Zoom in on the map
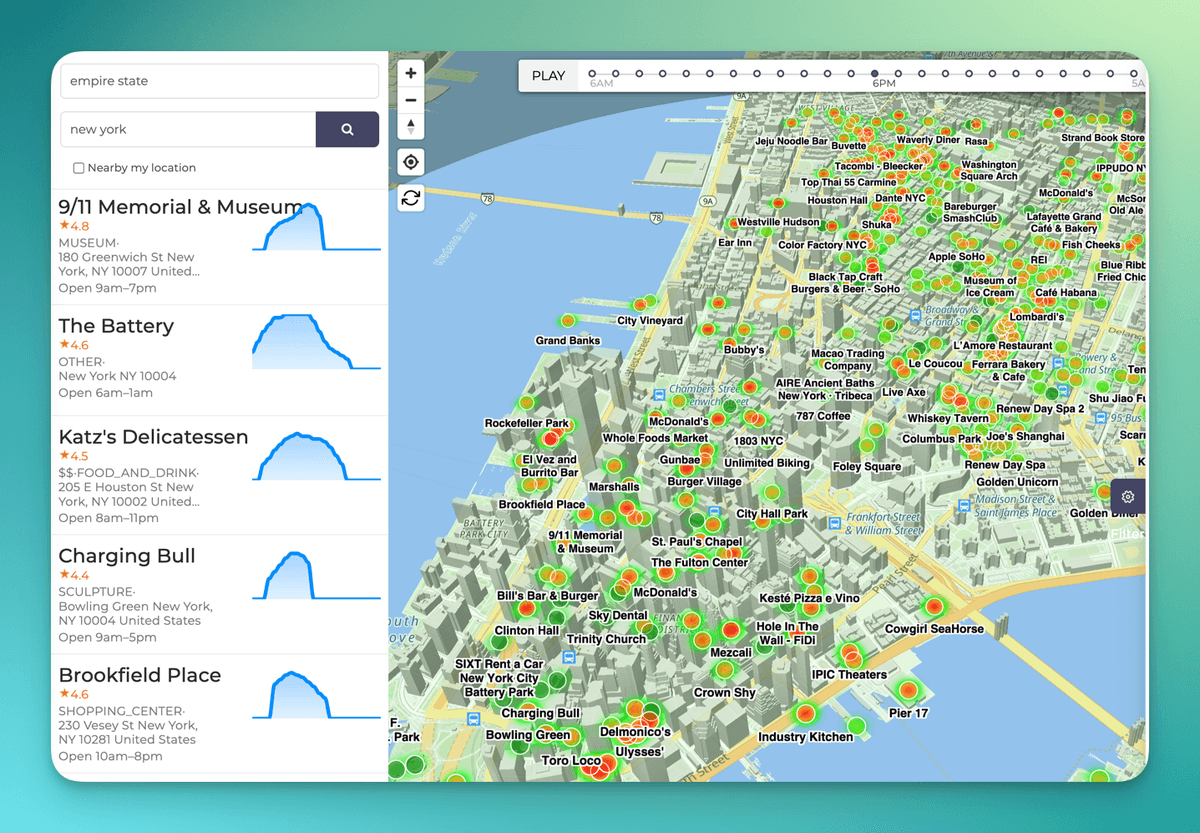The width and height of the screenshot is (1200, 833). pos(411,73)
